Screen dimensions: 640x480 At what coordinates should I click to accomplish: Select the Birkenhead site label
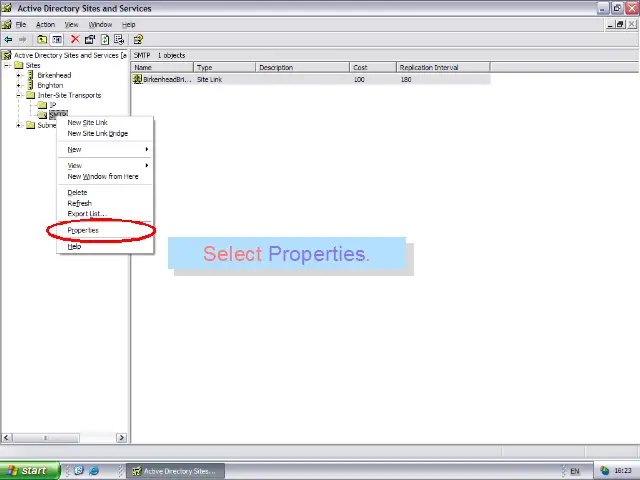tap(54, 75)
